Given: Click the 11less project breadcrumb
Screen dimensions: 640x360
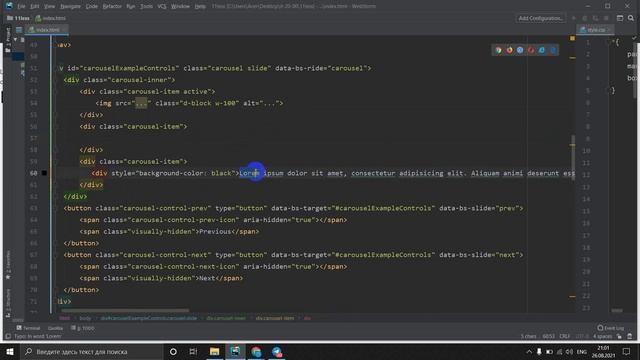Looking at the screenshot, I should 18,18.
